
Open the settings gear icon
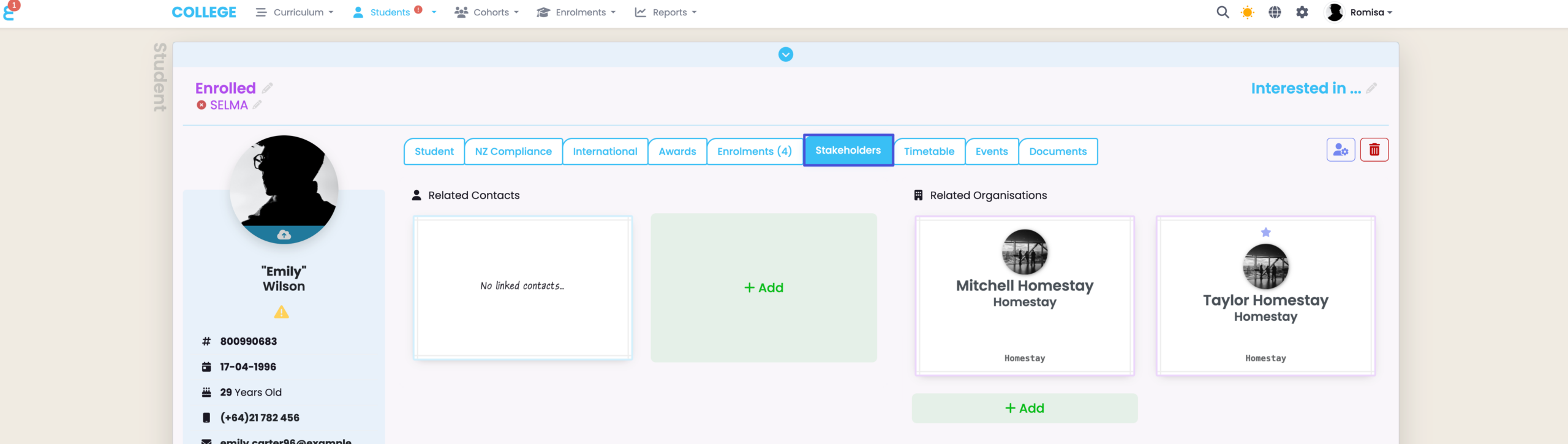click(x=1302, y=12)
